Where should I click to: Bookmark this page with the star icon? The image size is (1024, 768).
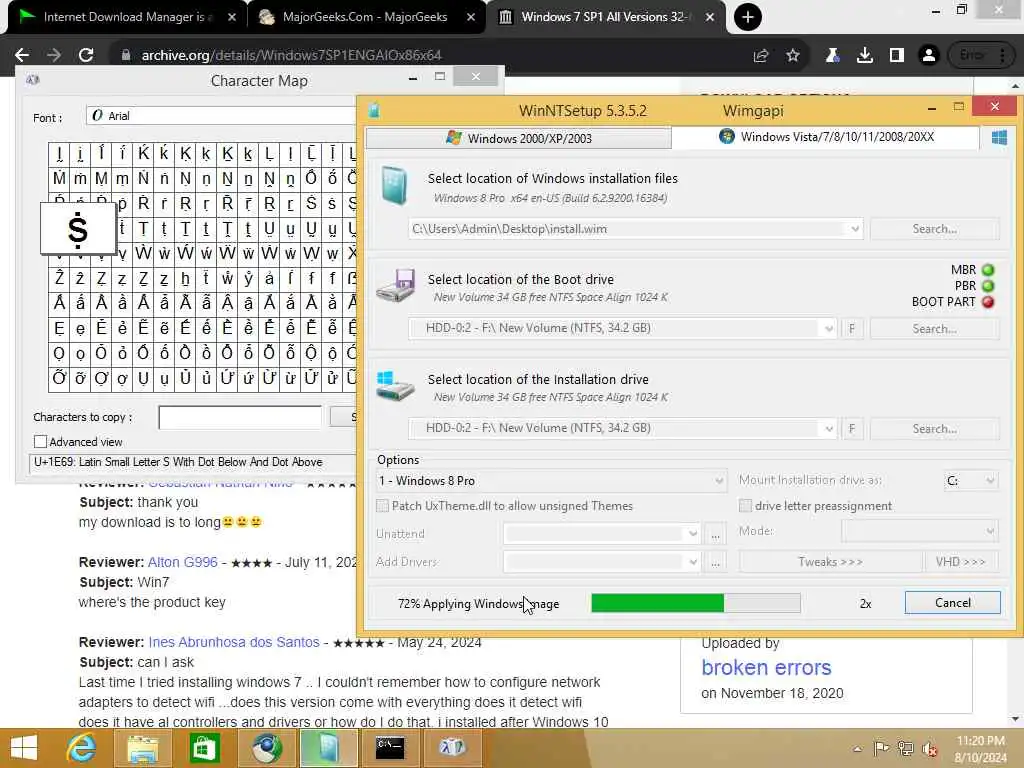[793, 56]
